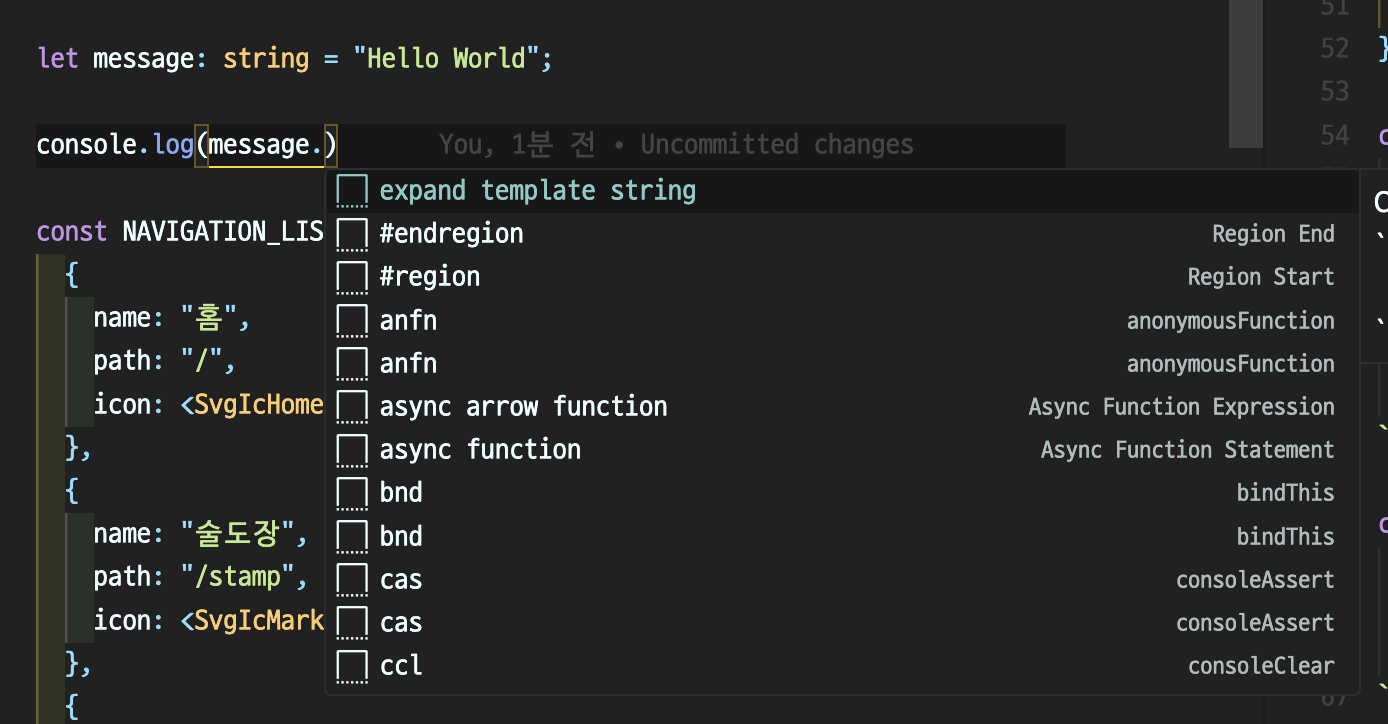Click the snippet icon next to #endregion

352,234
